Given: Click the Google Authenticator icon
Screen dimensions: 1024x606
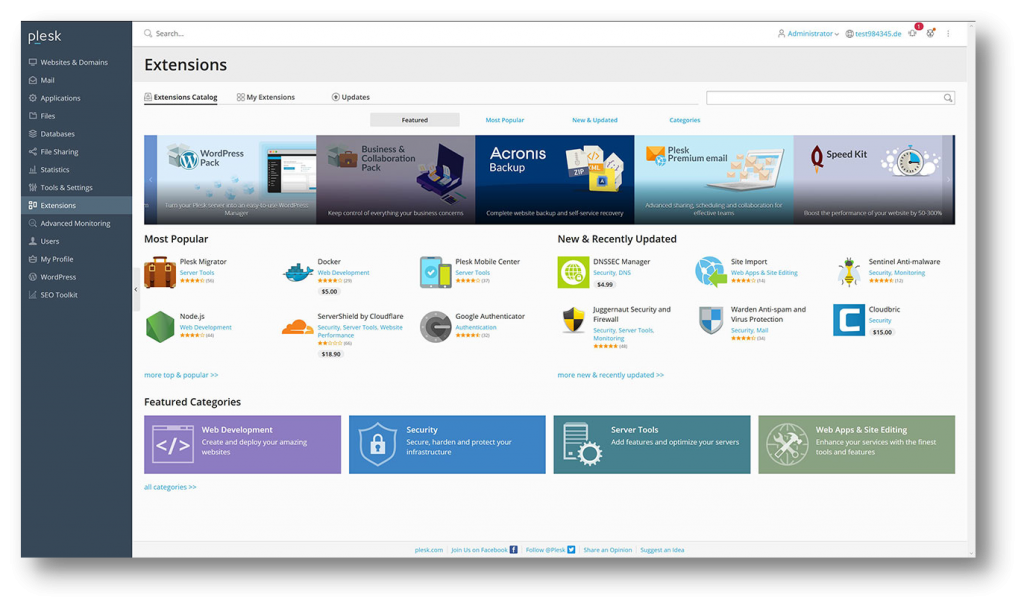Looking at the screenshot, I should 435,327.
